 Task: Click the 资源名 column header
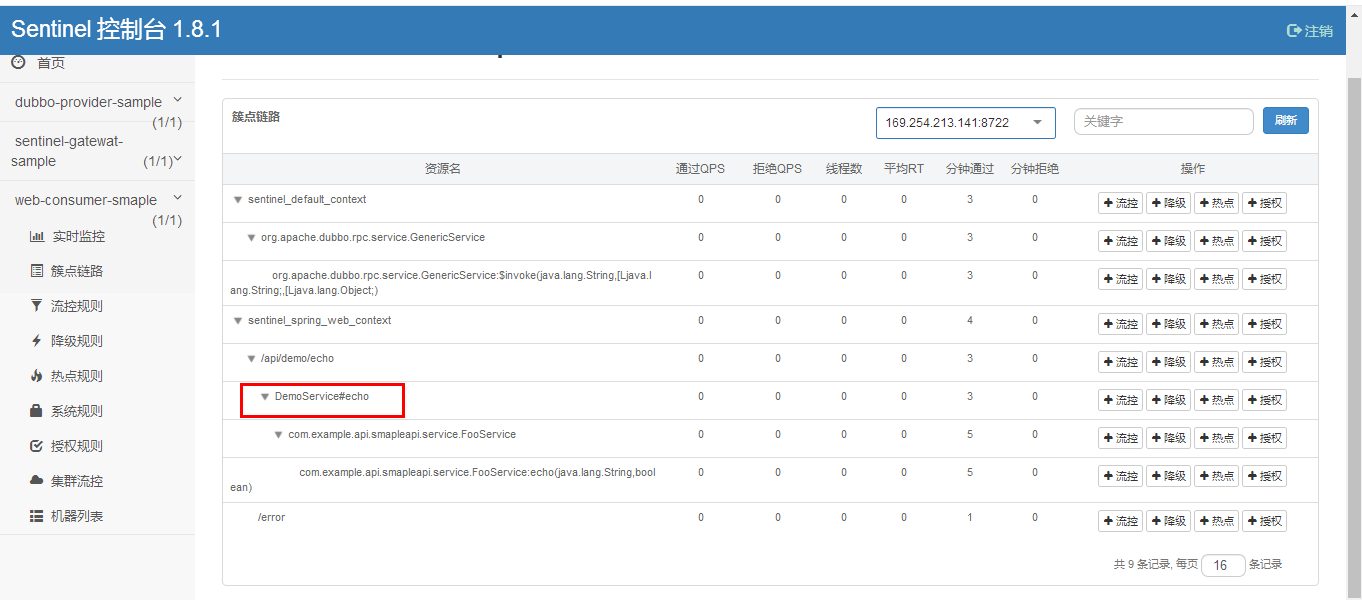pos(442,169)
